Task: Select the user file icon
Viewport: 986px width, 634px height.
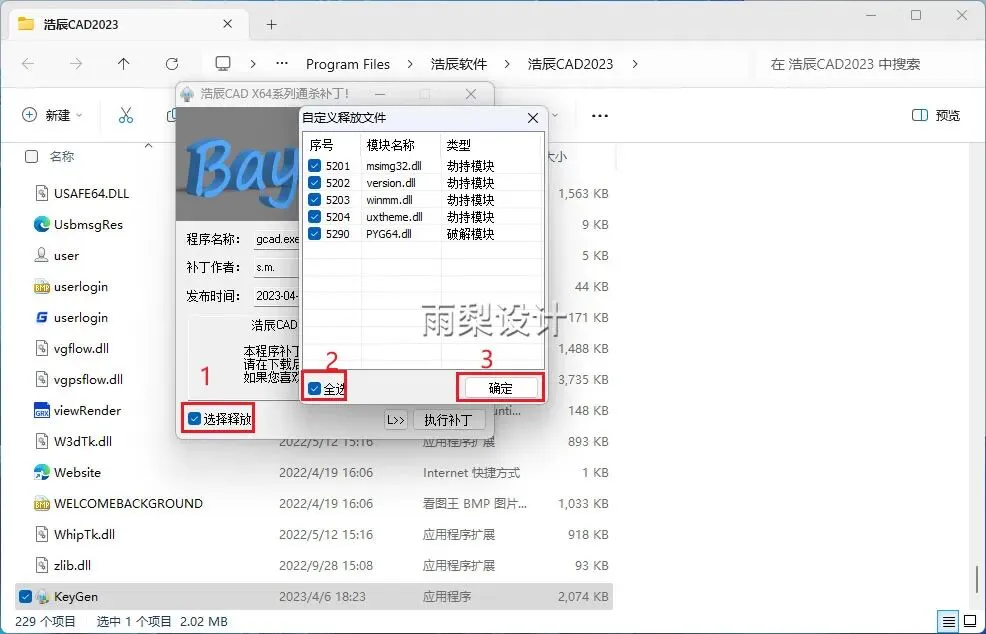Action: [42, 255]
